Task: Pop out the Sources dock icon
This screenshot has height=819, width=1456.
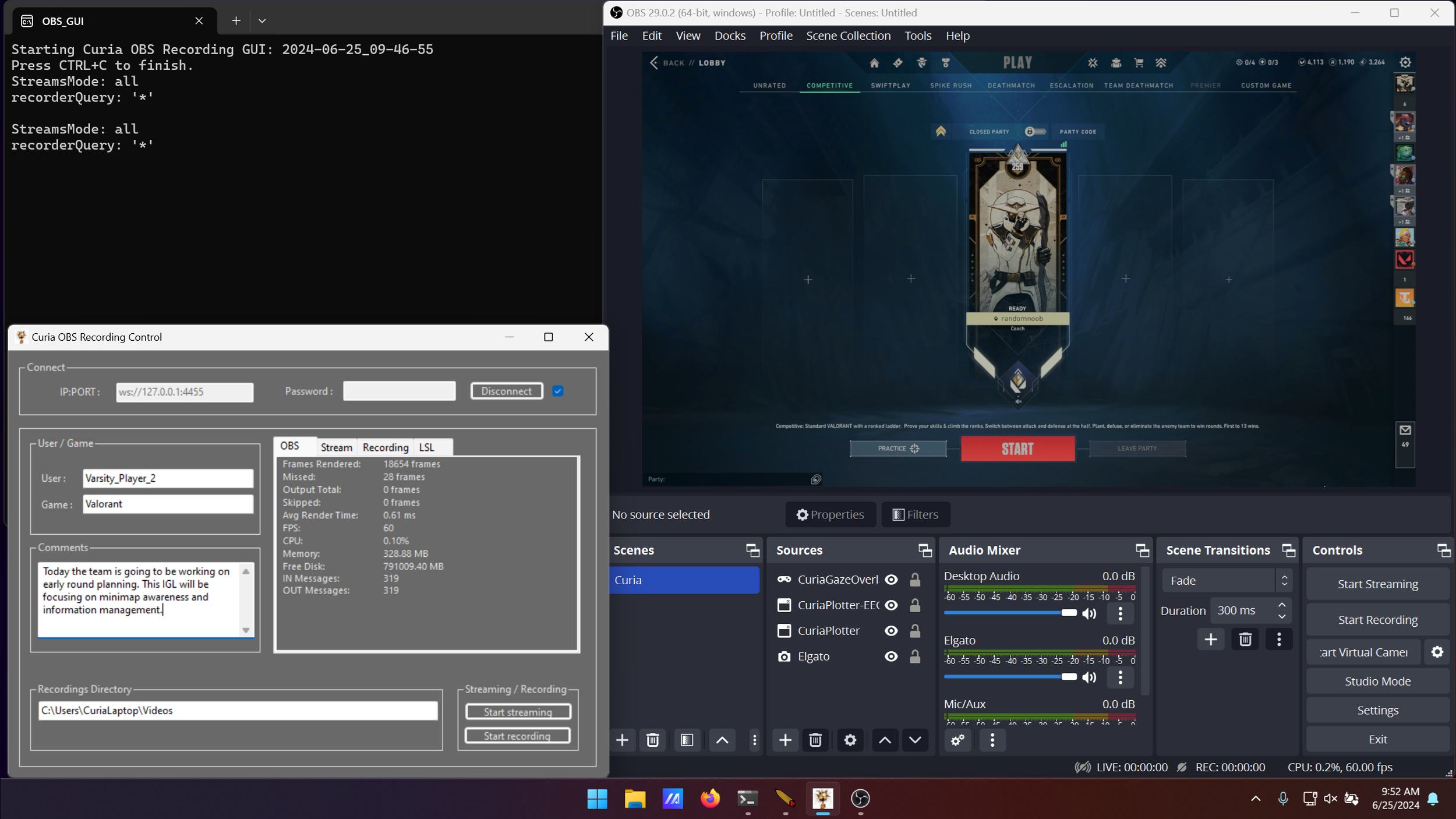Action: click(925, 550)
